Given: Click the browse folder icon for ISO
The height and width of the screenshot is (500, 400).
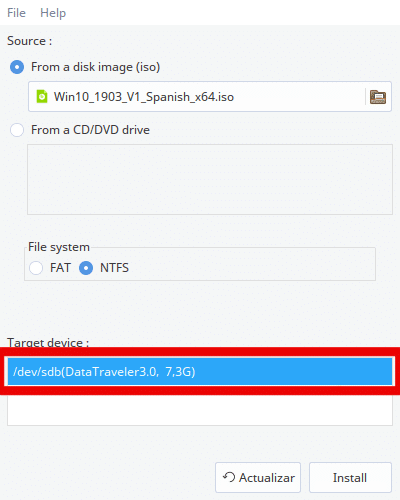Looking at the screenshot, I should tap(378, 97).
